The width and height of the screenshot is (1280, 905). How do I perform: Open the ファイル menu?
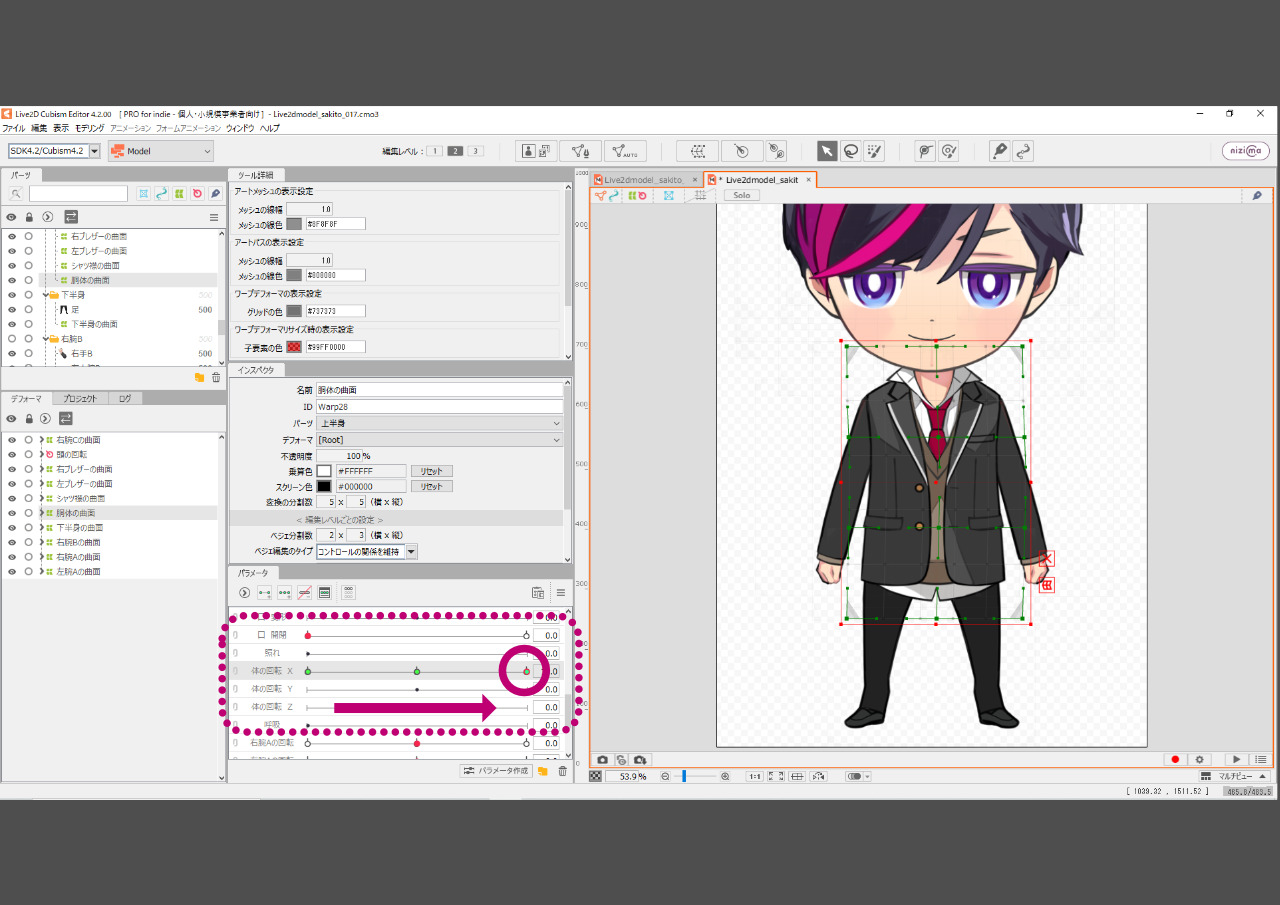(x=14, y=128)
